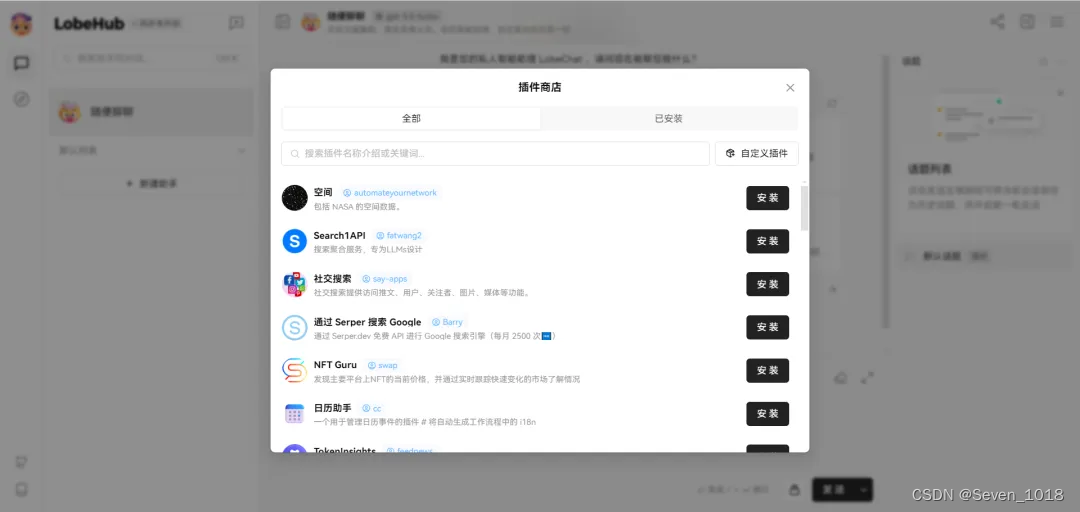Install the NFT Guru plugin
This screenshot has width=1080, height=512.
click(767, 371)
